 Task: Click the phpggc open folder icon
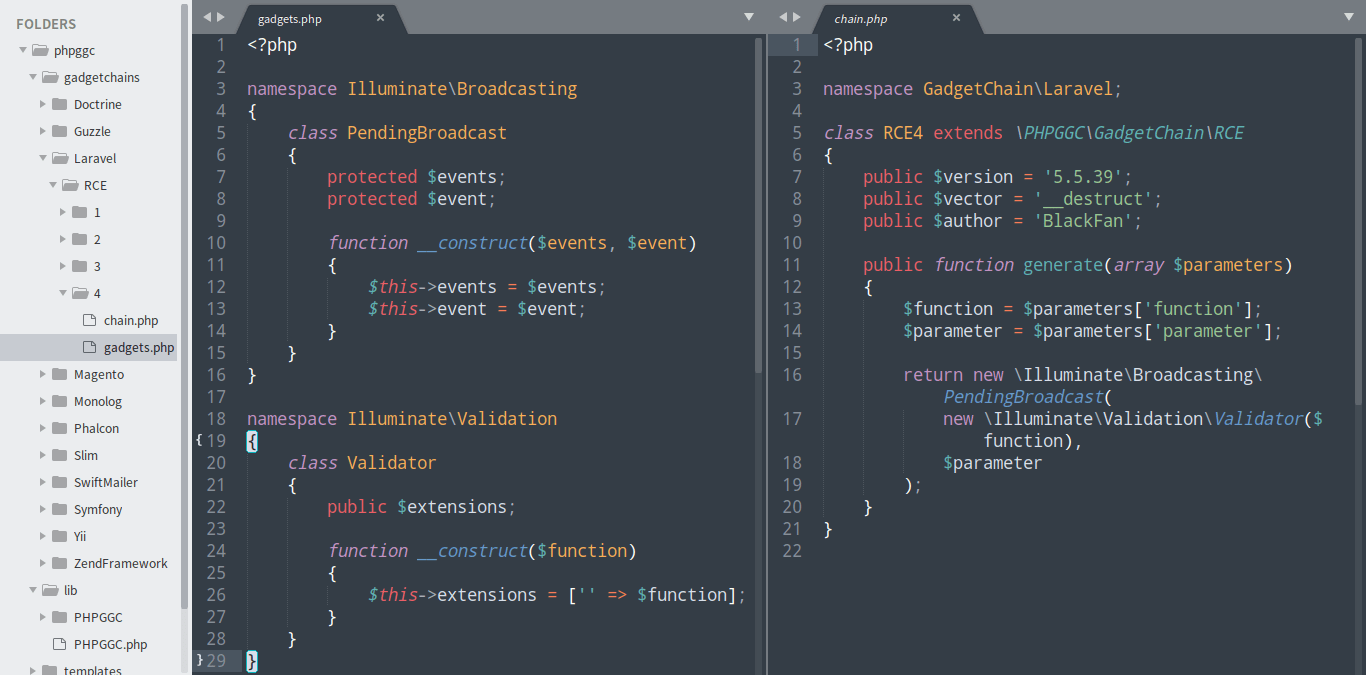39,50
